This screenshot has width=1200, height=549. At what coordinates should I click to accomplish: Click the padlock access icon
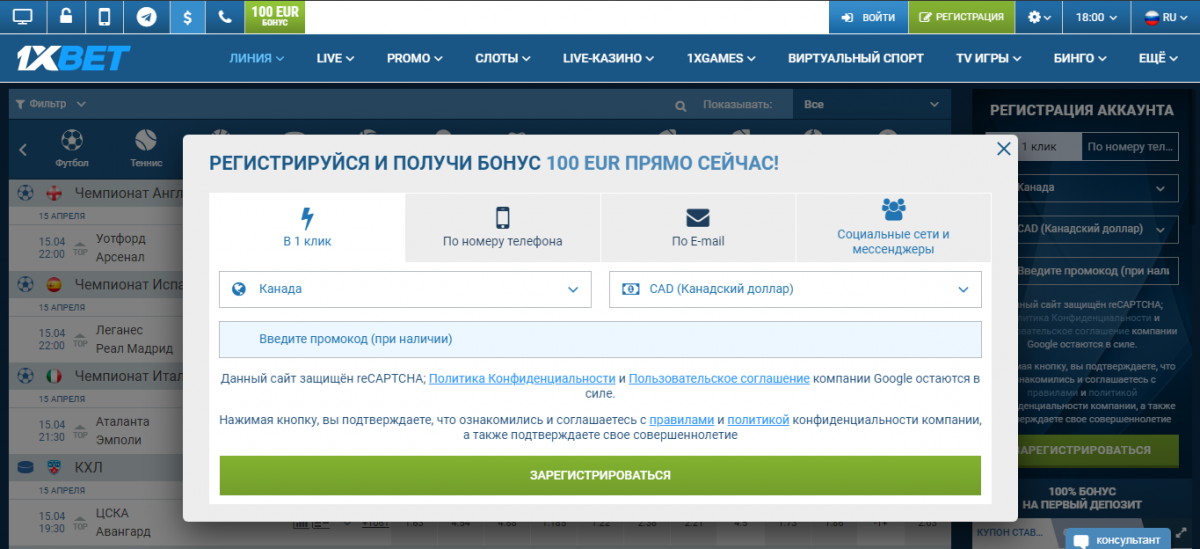tap(65, 17)
